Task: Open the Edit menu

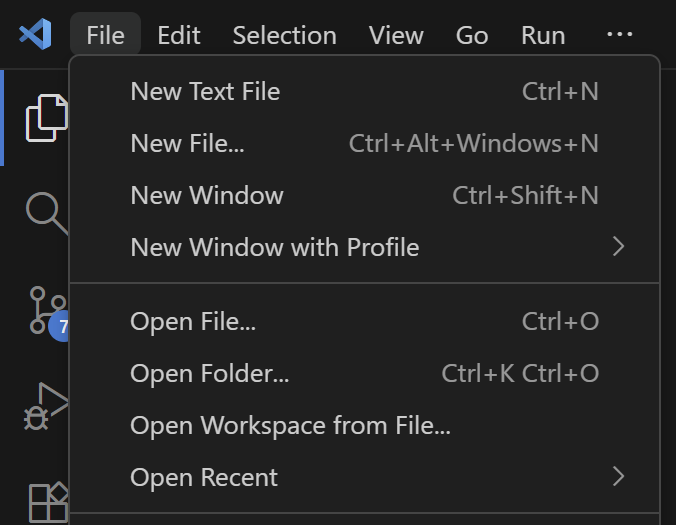Action: click(179, 35)
